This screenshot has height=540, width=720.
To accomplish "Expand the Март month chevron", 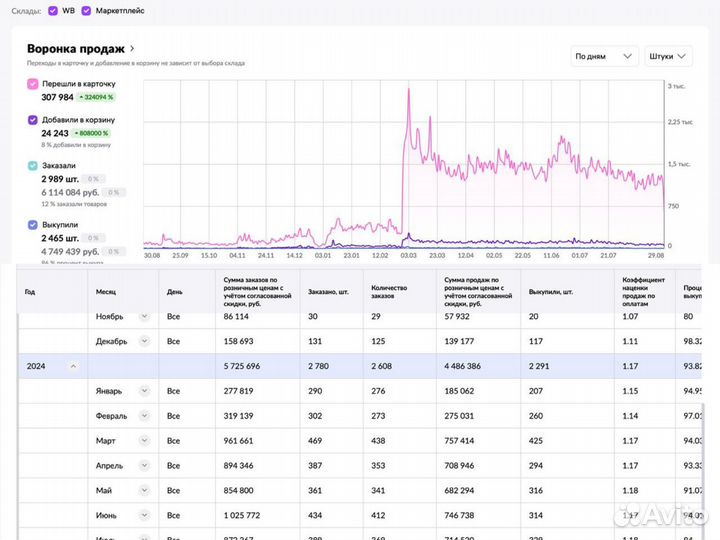I will pyautogui.click(x=144, y=441).
